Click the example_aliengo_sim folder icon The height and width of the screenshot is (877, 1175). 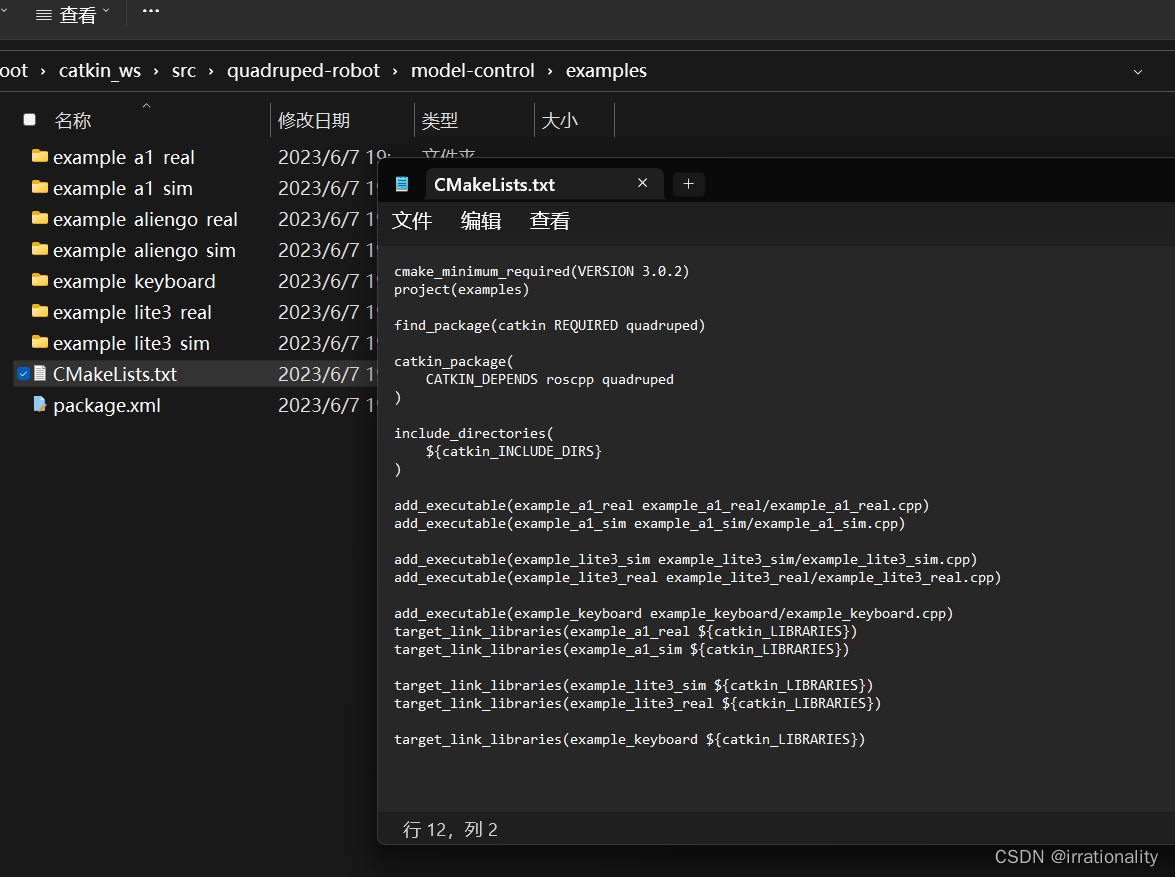tap(40, 250)
